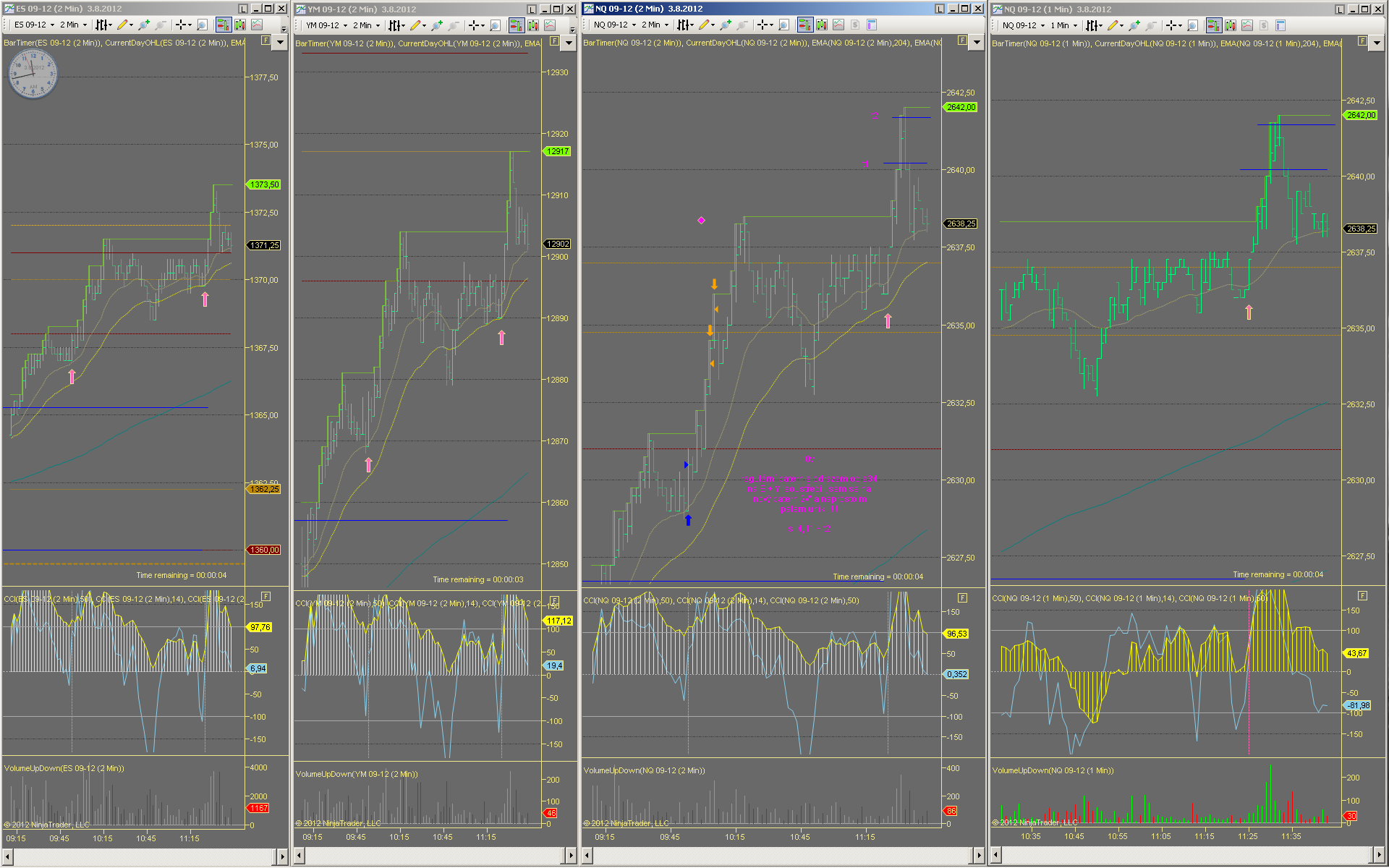Toggle Chart Trader button in NQ 2 Min chart
1389x868 pixels.
[x=804, y=25]
